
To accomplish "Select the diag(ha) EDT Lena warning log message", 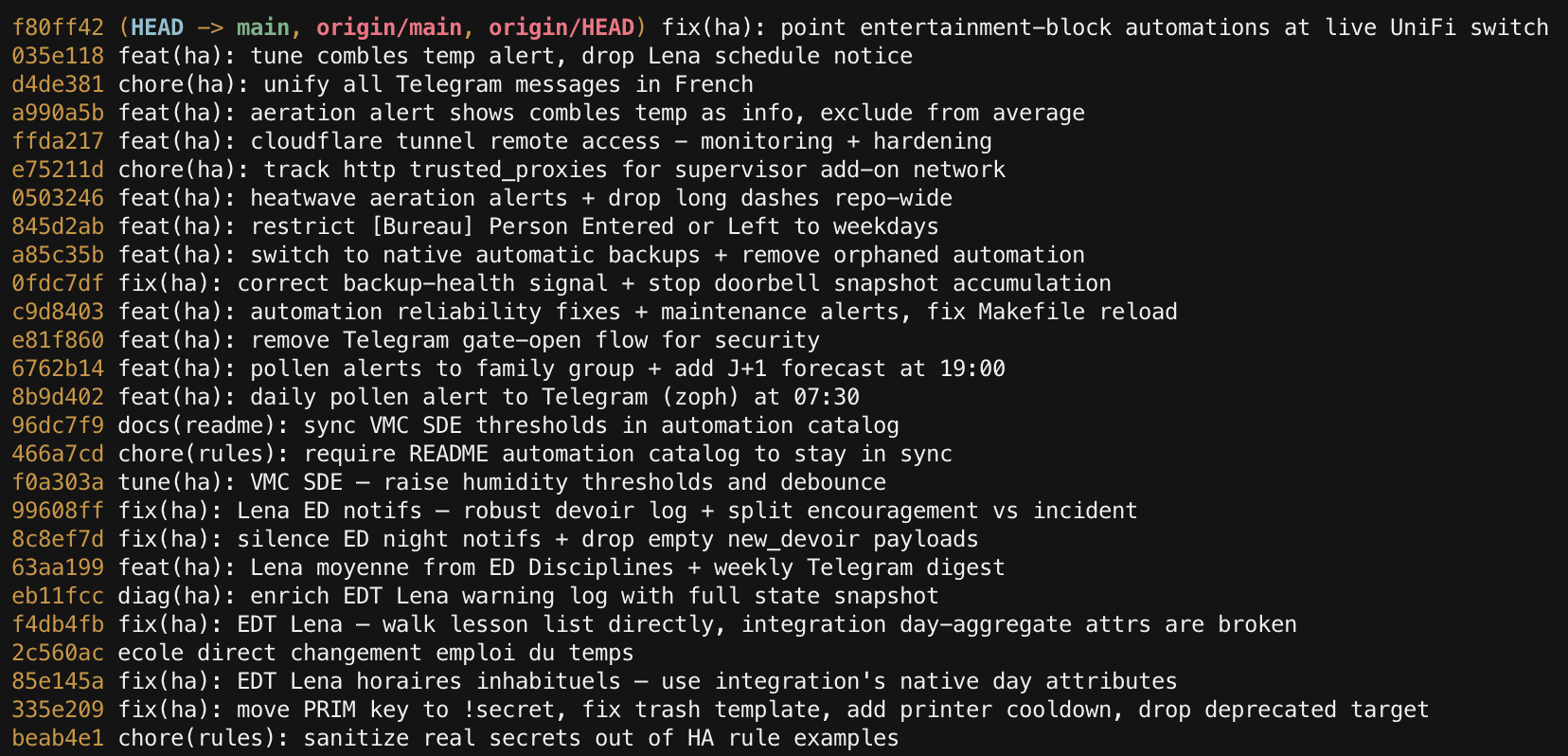I will [x=528, y=596].
